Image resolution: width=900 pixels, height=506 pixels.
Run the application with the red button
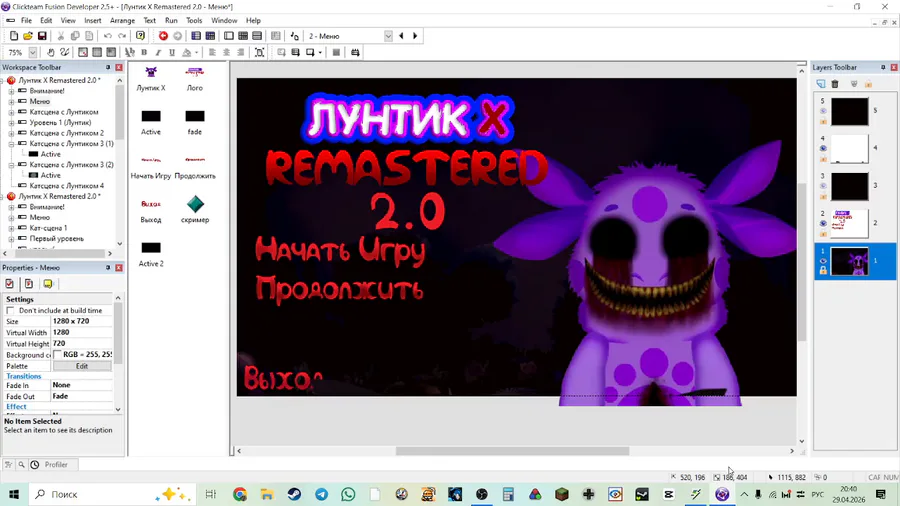click(x=163, y=36)
